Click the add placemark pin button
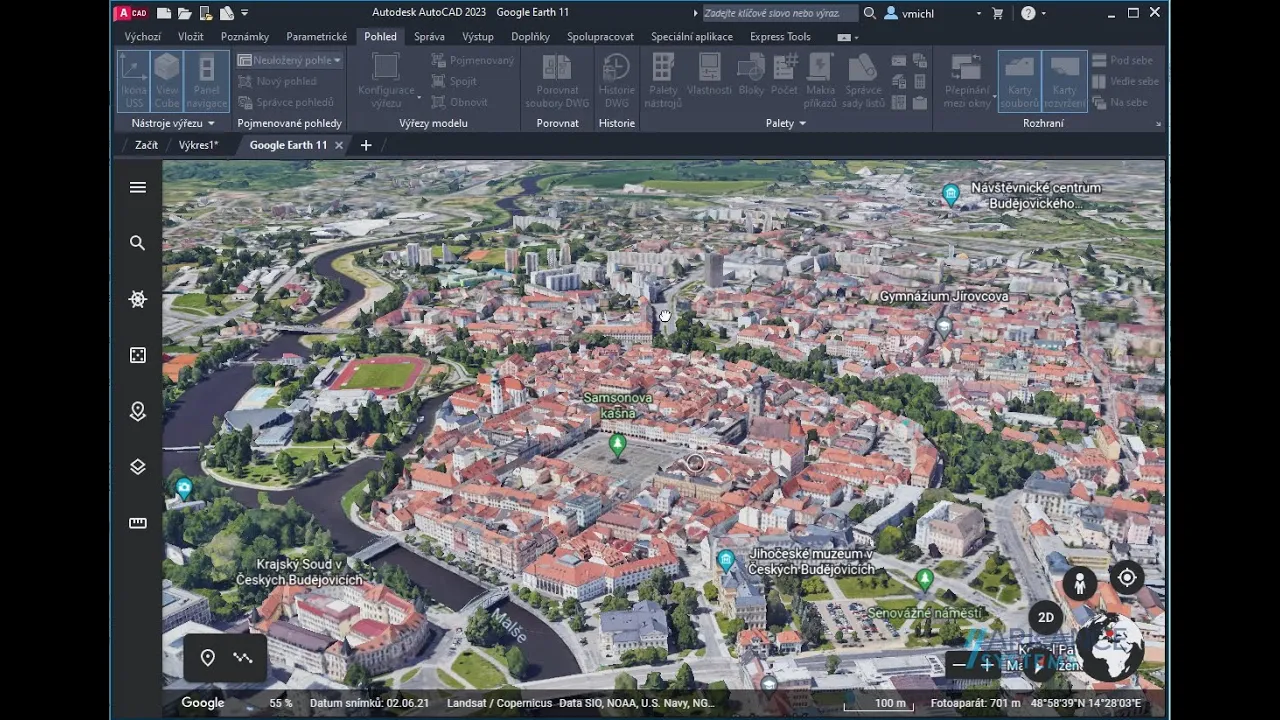This screenshot has height=720, width=1280. (x=208, y=657)
